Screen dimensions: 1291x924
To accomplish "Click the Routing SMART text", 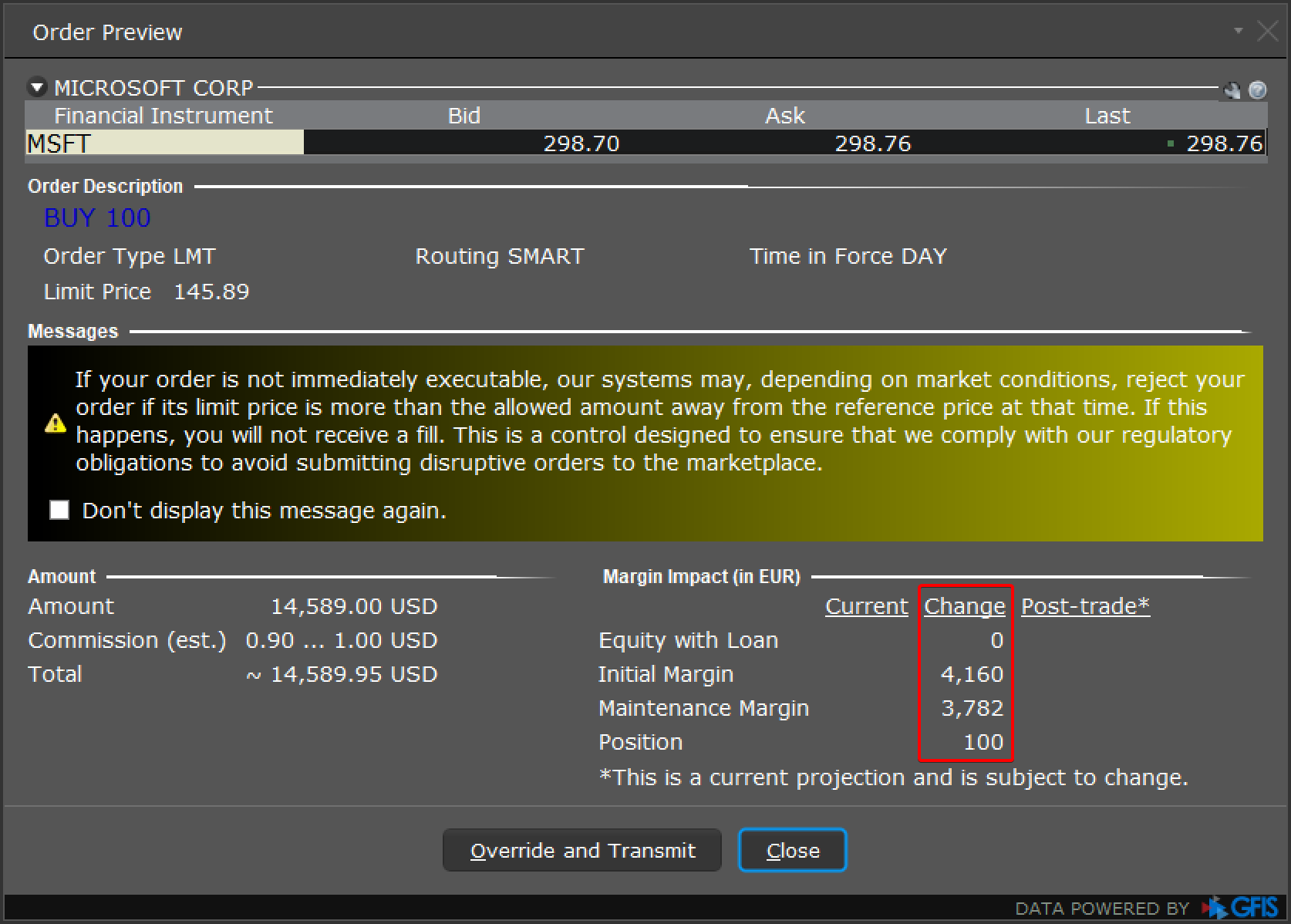I will pos(500,256).
